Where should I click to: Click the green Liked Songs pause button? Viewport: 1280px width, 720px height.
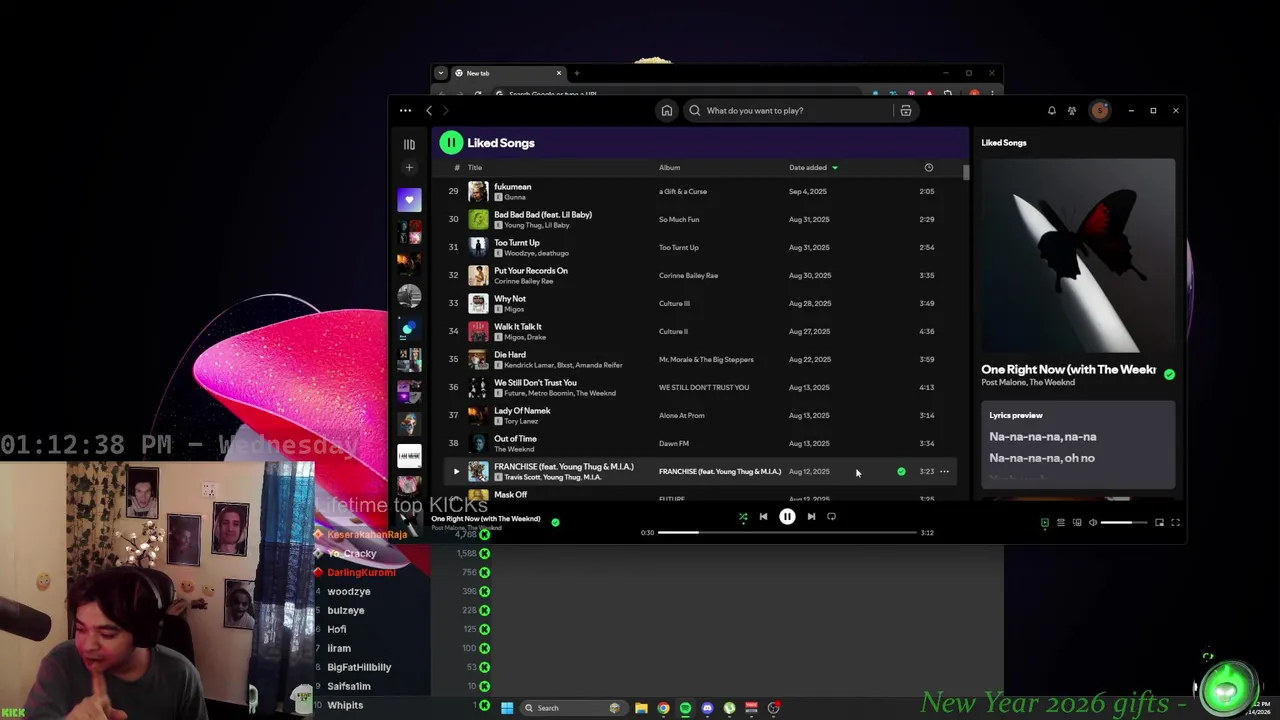tap(451, 143)
